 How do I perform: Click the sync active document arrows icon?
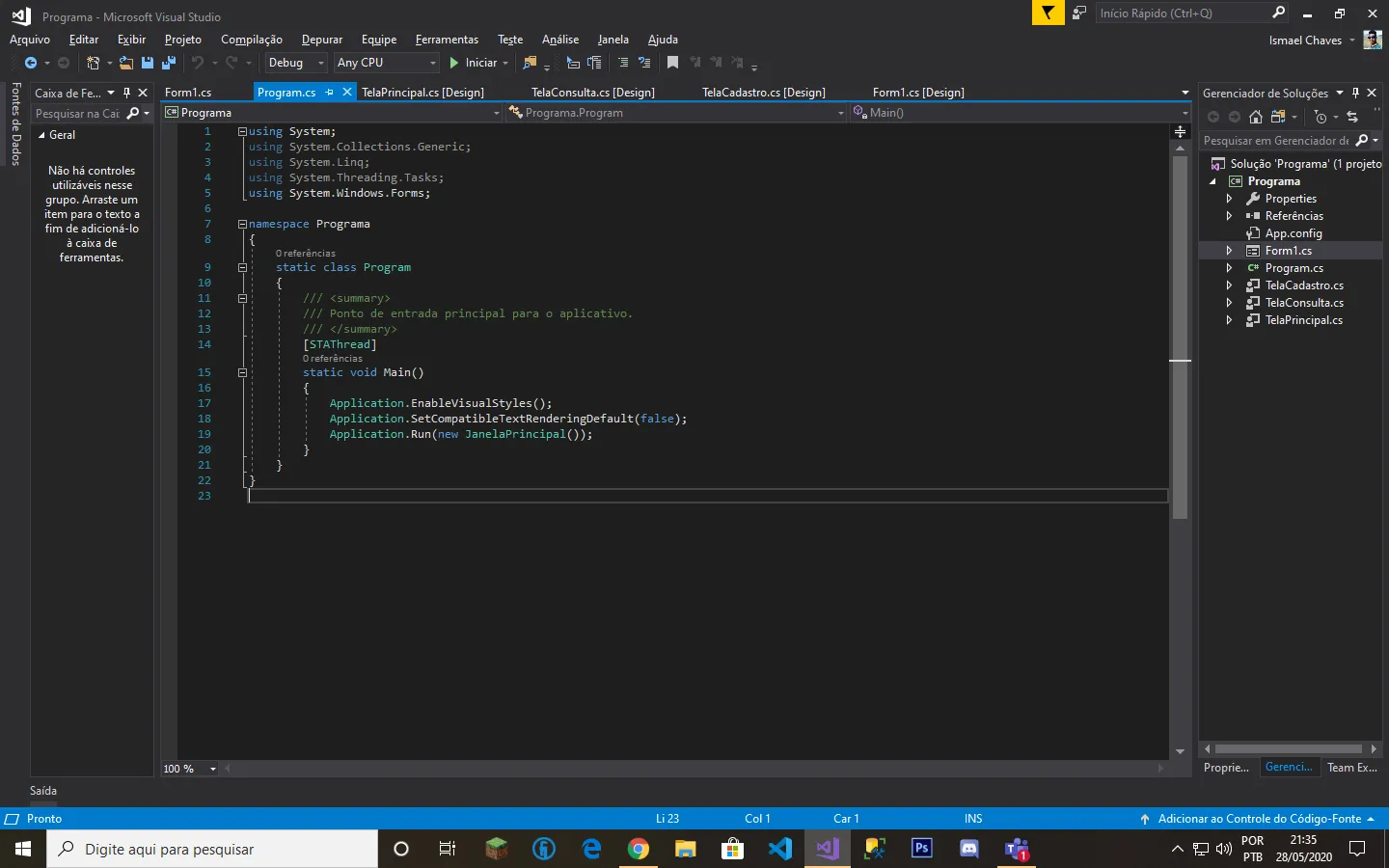click(1352, 117)
